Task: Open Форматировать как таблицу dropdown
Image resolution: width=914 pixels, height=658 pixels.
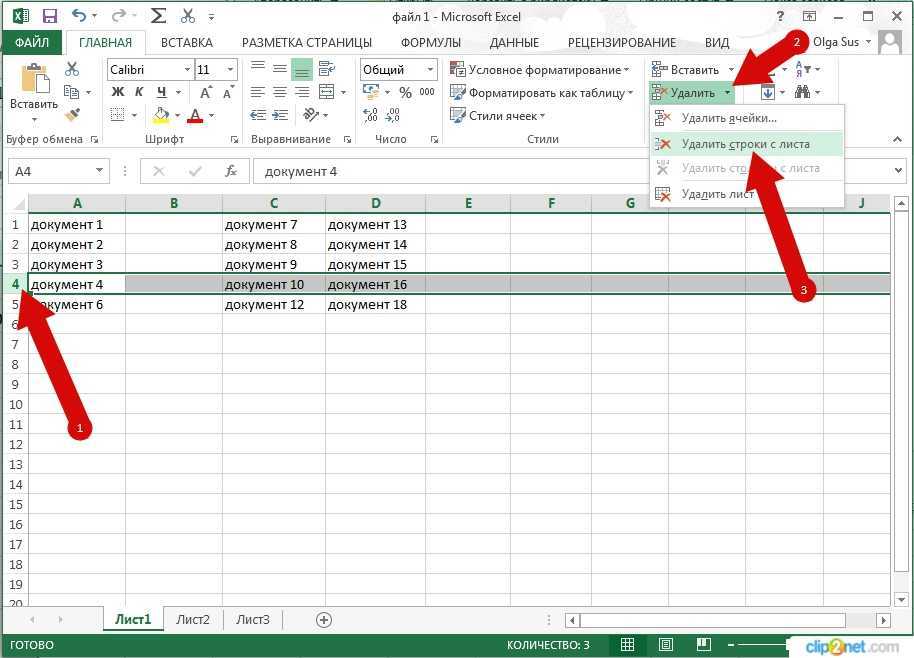Action: (x=542, y=93)
